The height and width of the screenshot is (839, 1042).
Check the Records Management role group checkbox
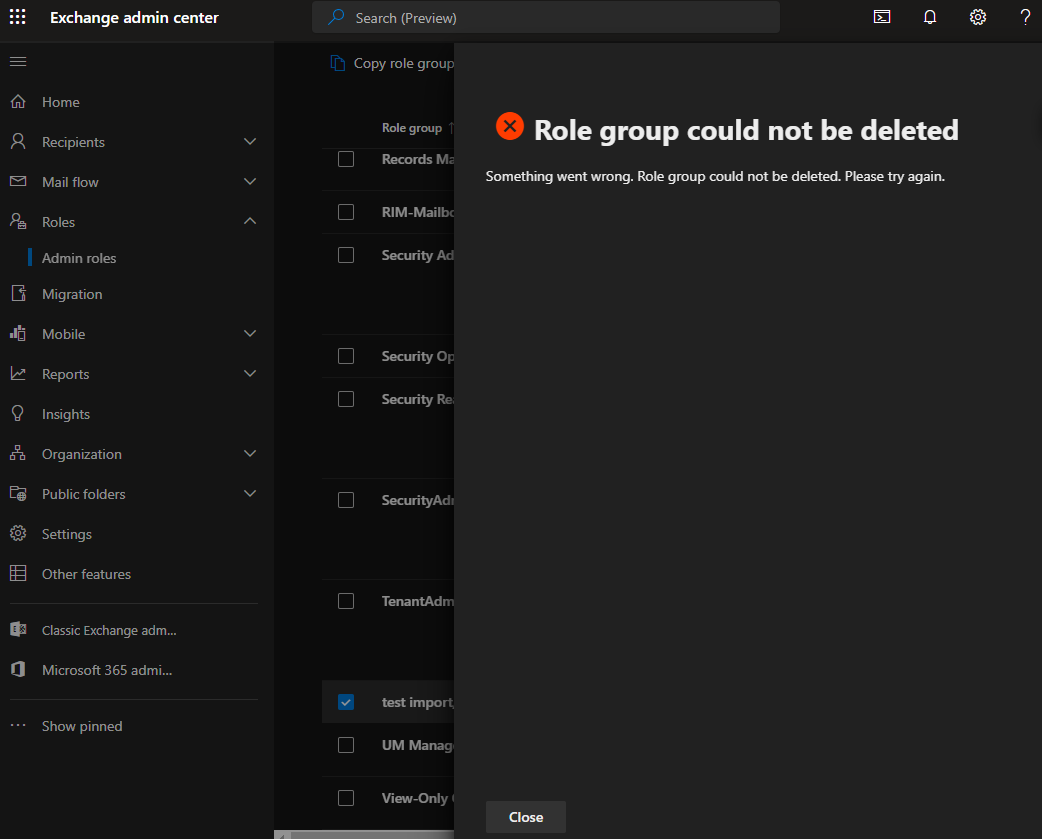[x=345, y=158]
